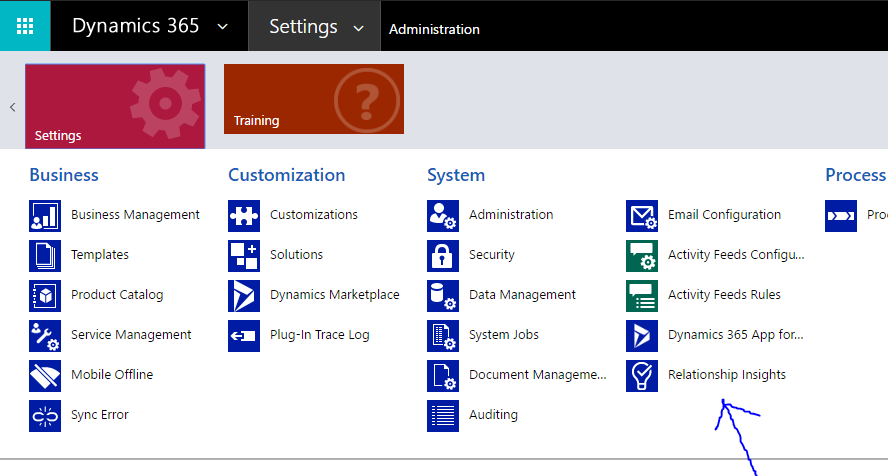Open Customizations link
Image resolution: width=888 pixels, height=476 pixels.
314,215
